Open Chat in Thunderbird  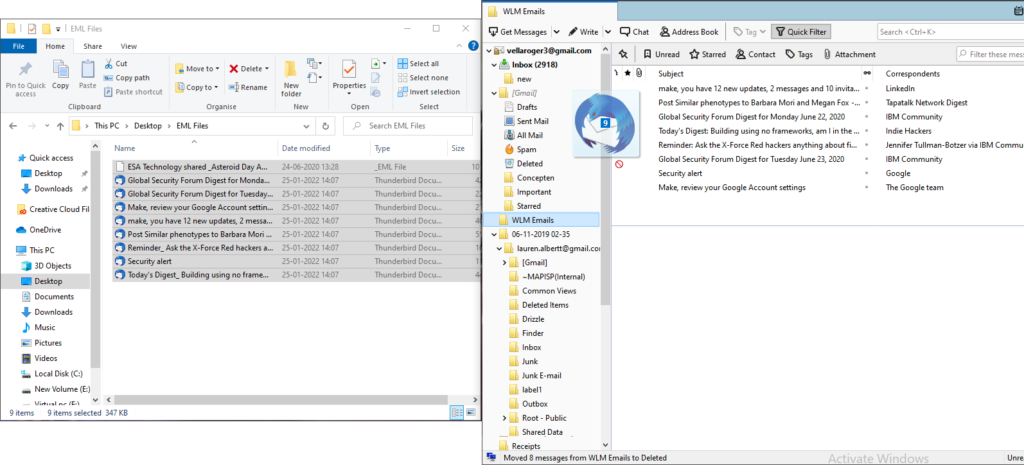click(x=634, y=32)
